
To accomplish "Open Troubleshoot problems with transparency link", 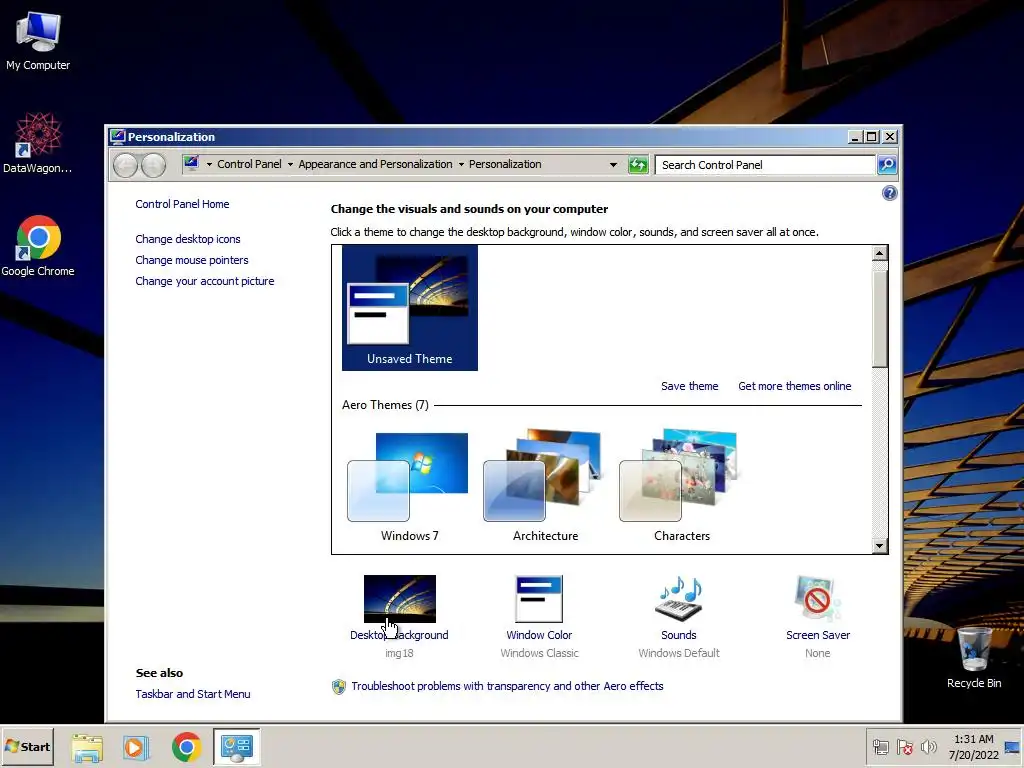I will click(x=507, y=686).
